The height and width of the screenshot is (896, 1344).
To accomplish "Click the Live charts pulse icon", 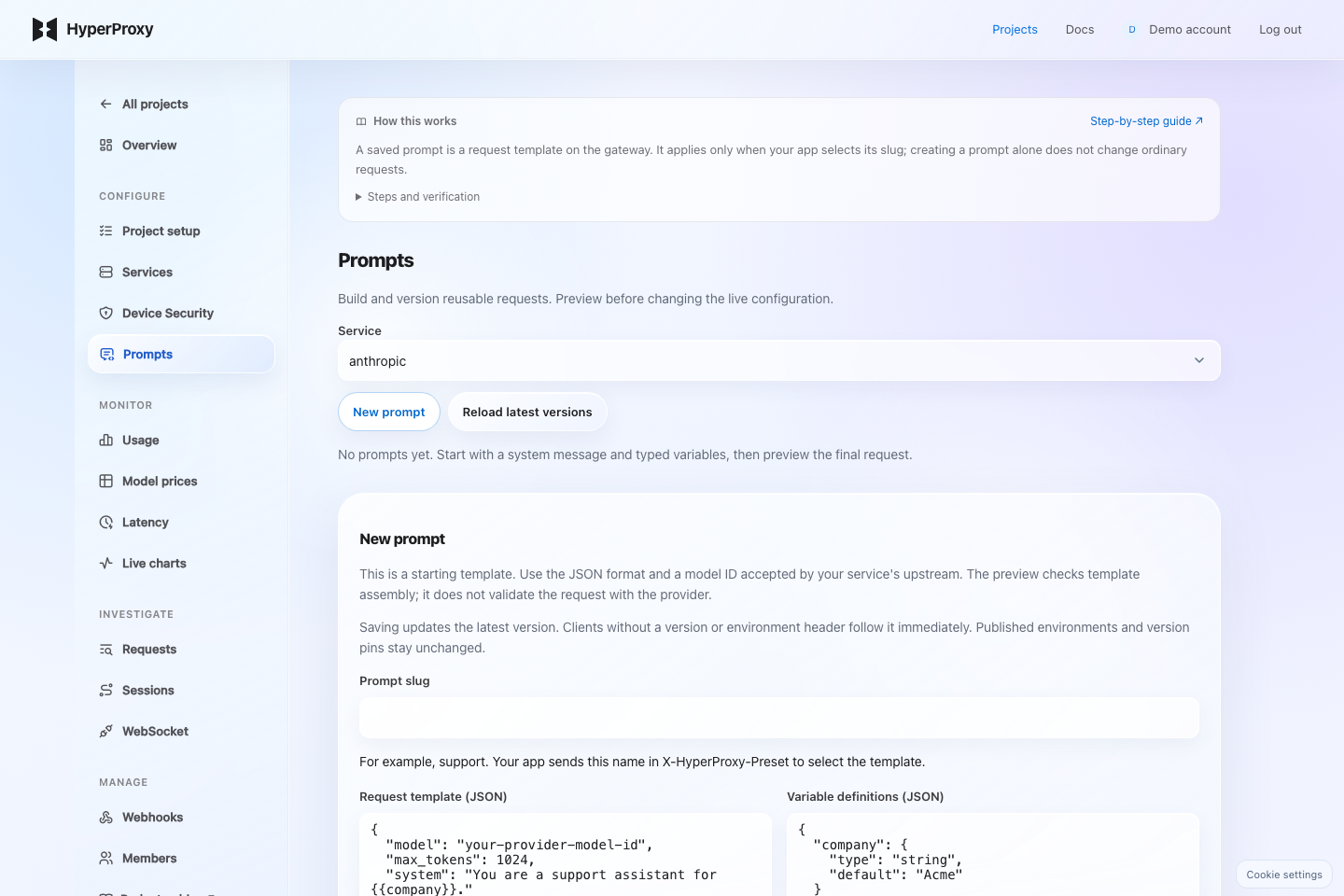I will (x=105, y=563).
